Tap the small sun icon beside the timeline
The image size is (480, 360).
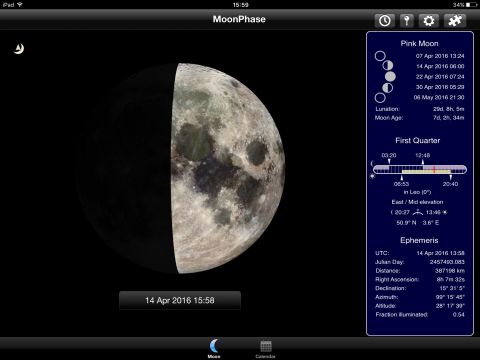[372, 176]
